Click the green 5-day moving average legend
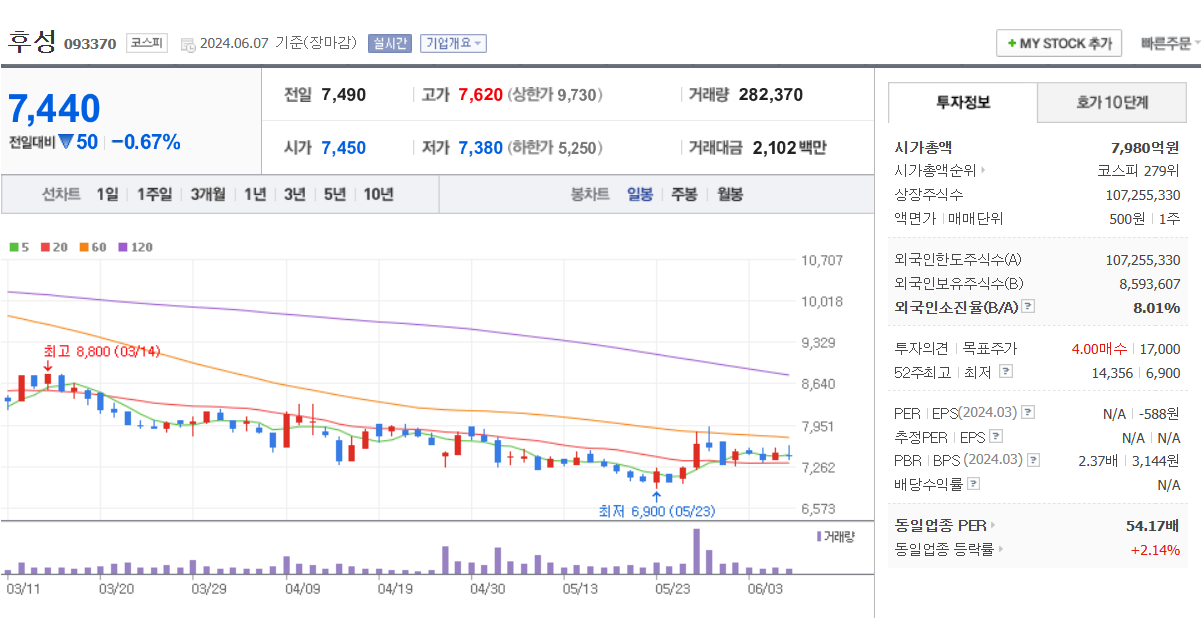Image resolution: width=1202 pixels, height=618 pixels. coord(19,246)
